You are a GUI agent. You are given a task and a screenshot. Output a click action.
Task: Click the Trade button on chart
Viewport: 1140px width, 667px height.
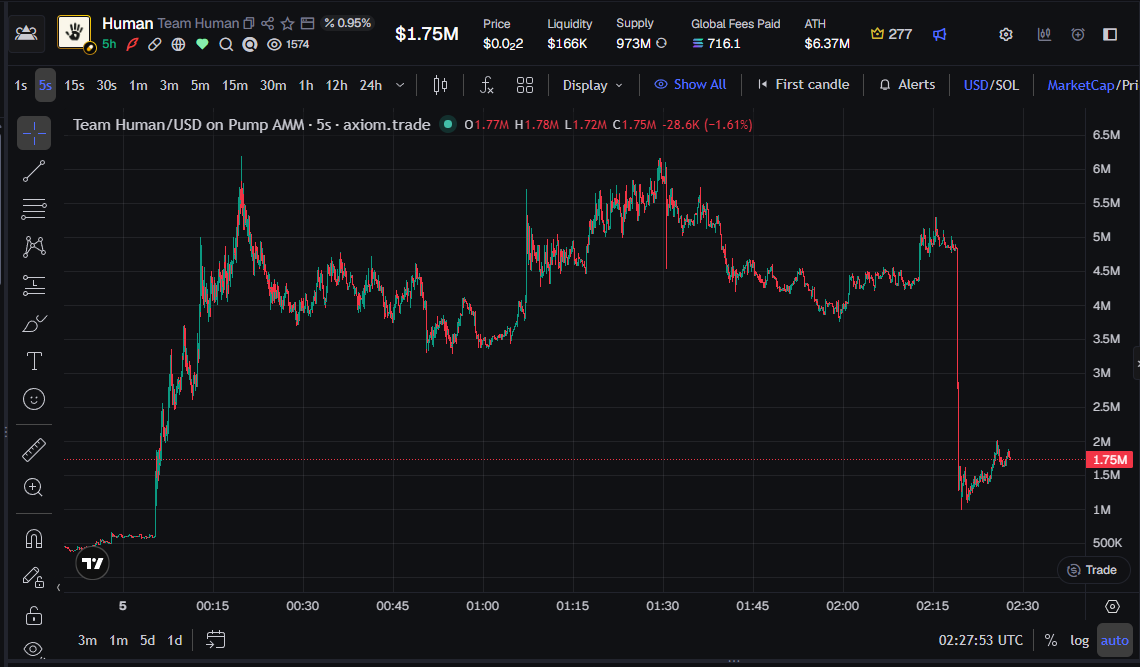[1092, 570]
